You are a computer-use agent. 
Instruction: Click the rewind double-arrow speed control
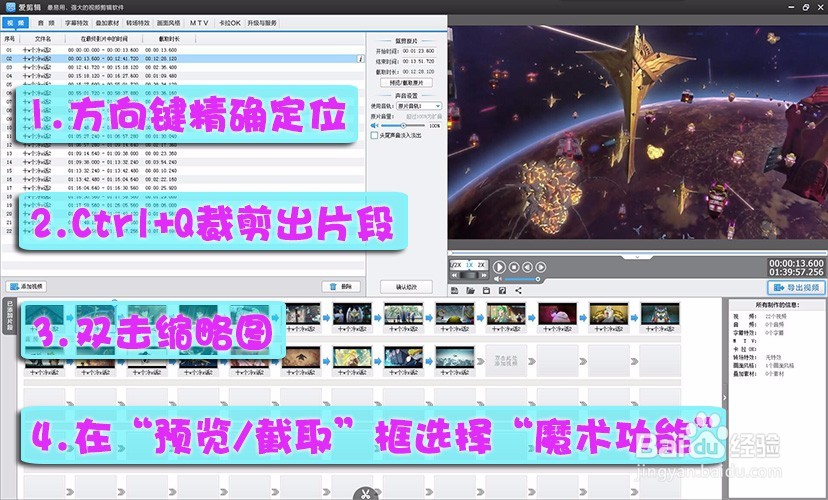pos(455,275)
